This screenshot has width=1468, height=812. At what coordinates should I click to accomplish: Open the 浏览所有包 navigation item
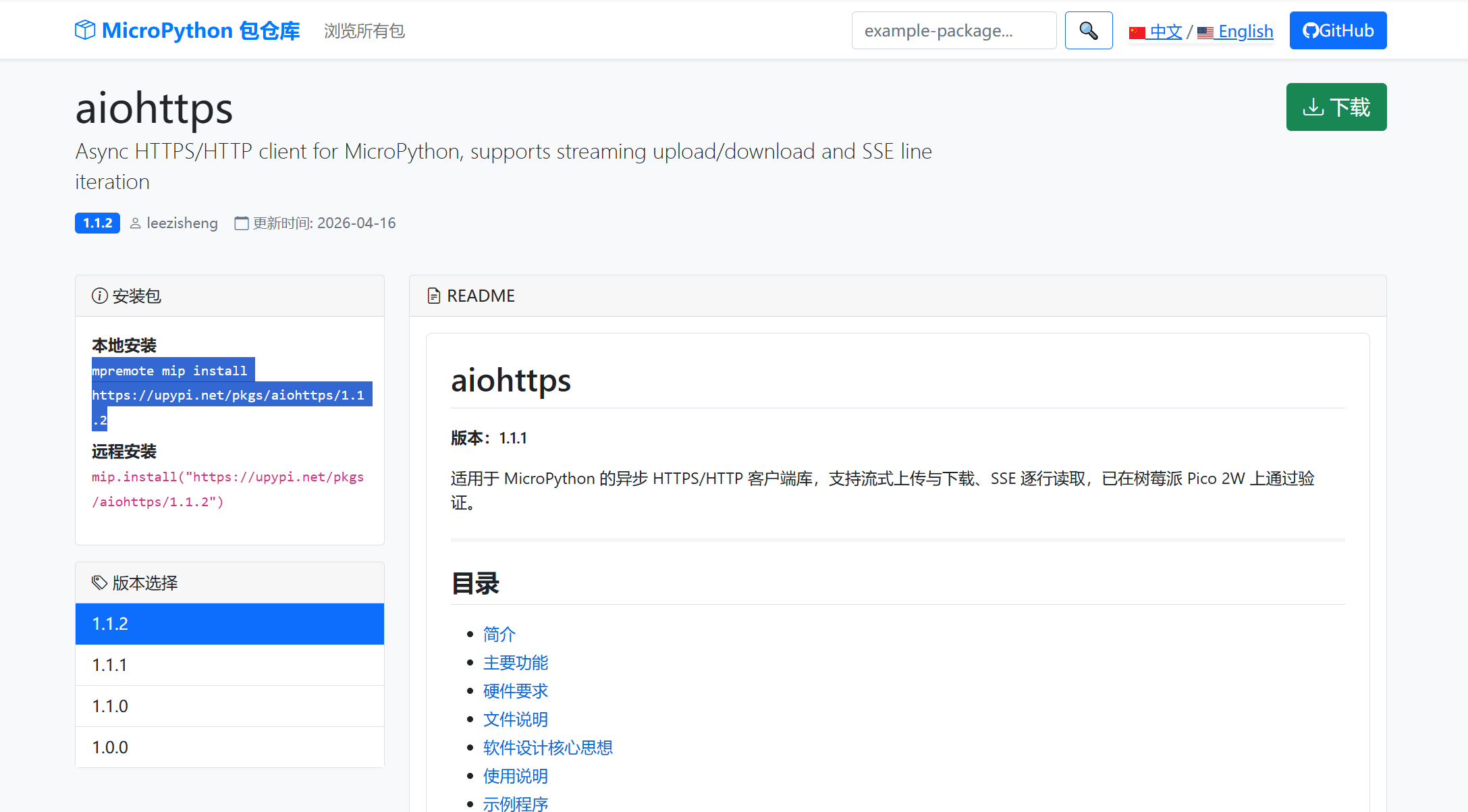point(364,31)
